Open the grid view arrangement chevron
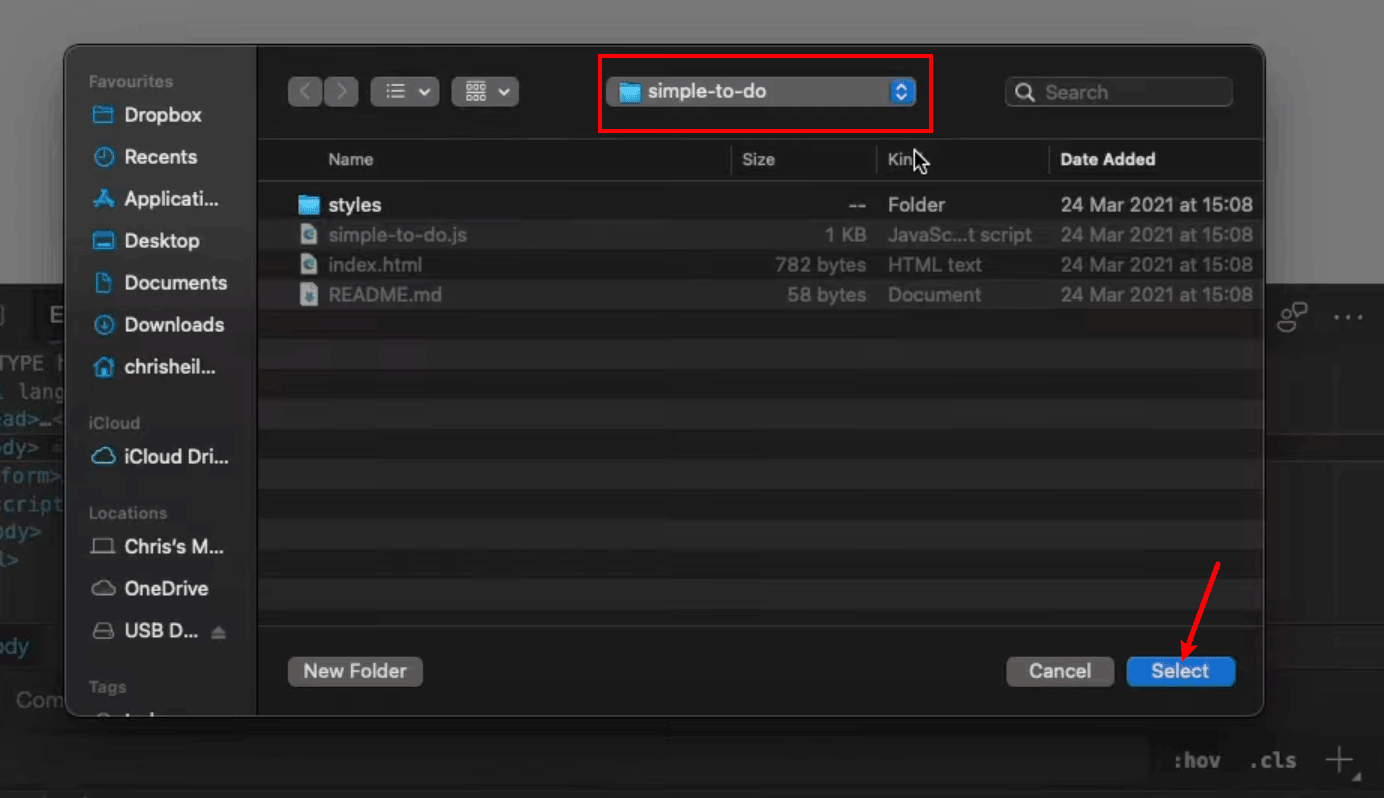The image size is (1384, 798). point(505,91)
